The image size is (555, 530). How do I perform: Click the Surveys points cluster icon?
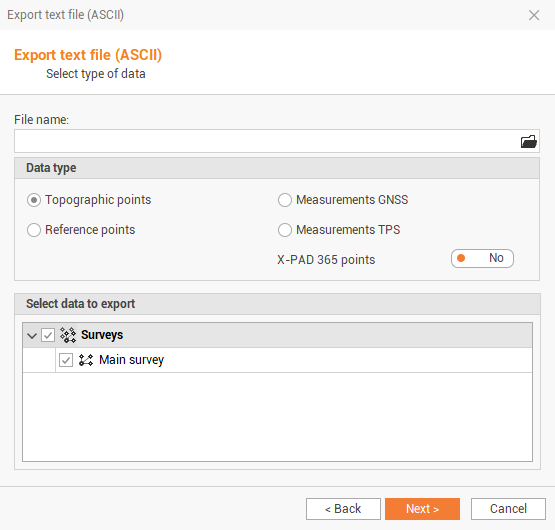coord(68,335)
